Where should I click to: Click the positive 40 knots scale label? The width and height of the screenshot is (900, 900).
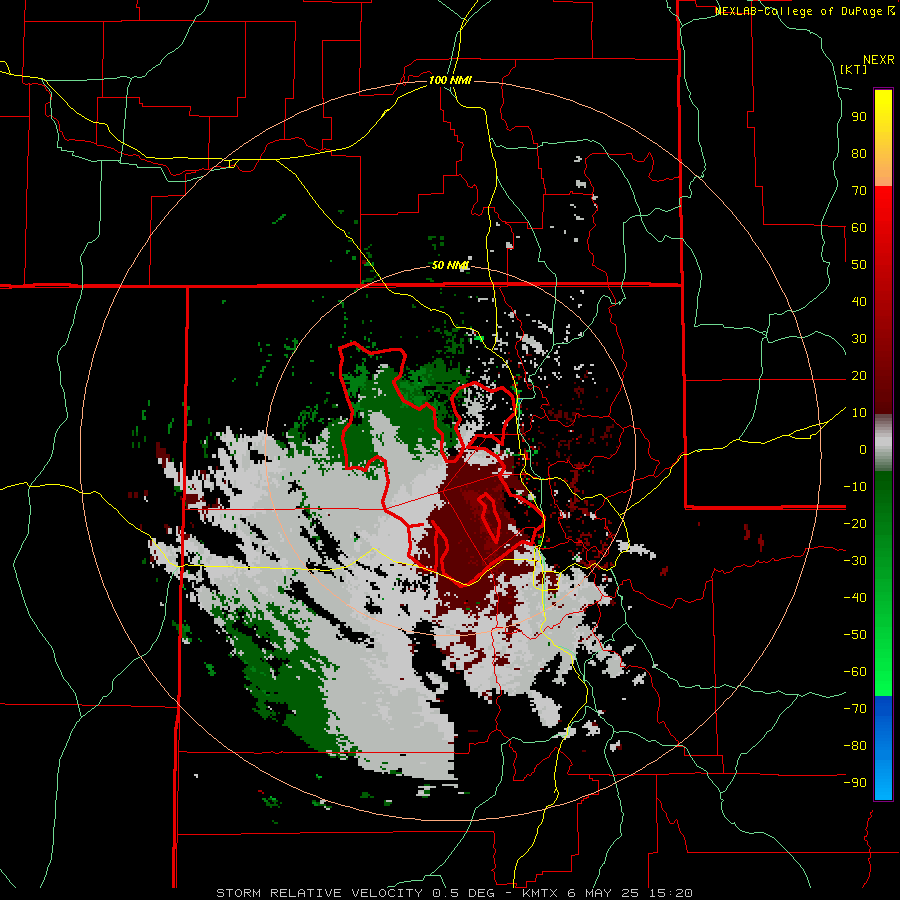point(859,302)
